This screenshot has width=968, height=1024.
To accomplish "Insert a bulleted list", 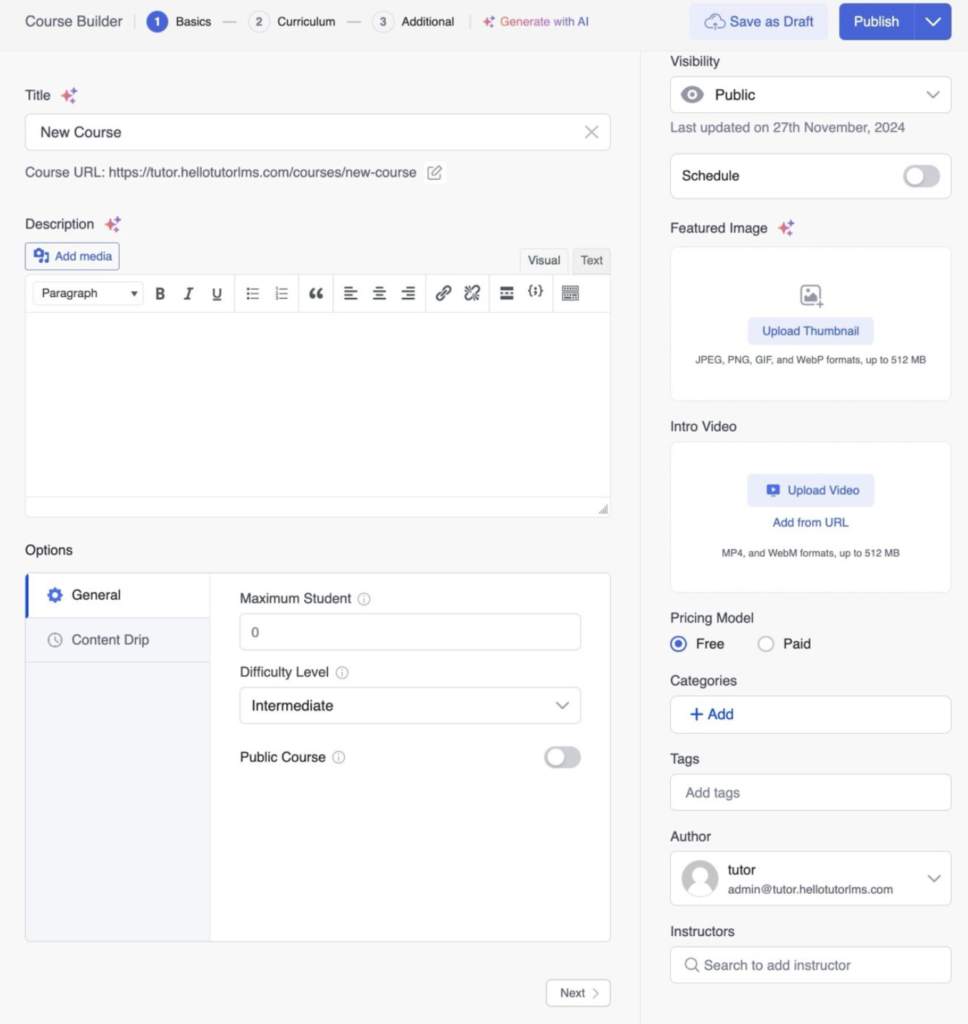I will (253, 293).
